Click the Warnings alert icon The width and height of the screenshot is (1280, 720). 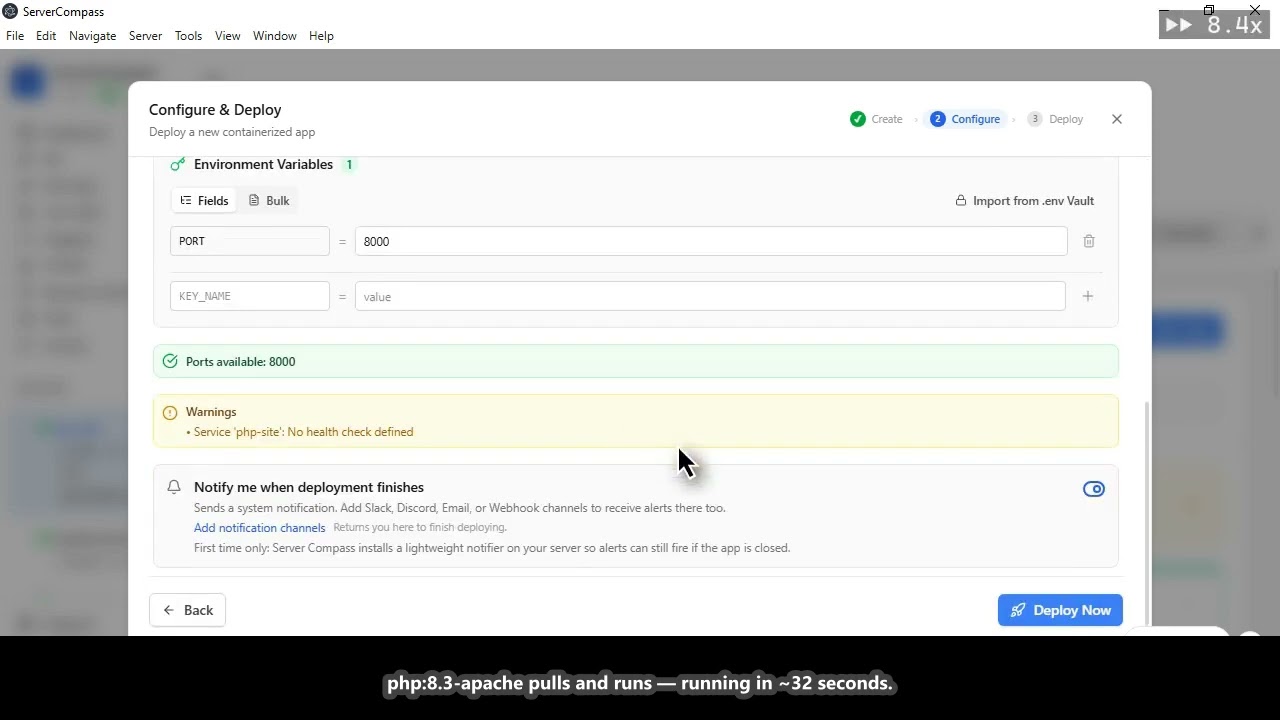[170, 412]
